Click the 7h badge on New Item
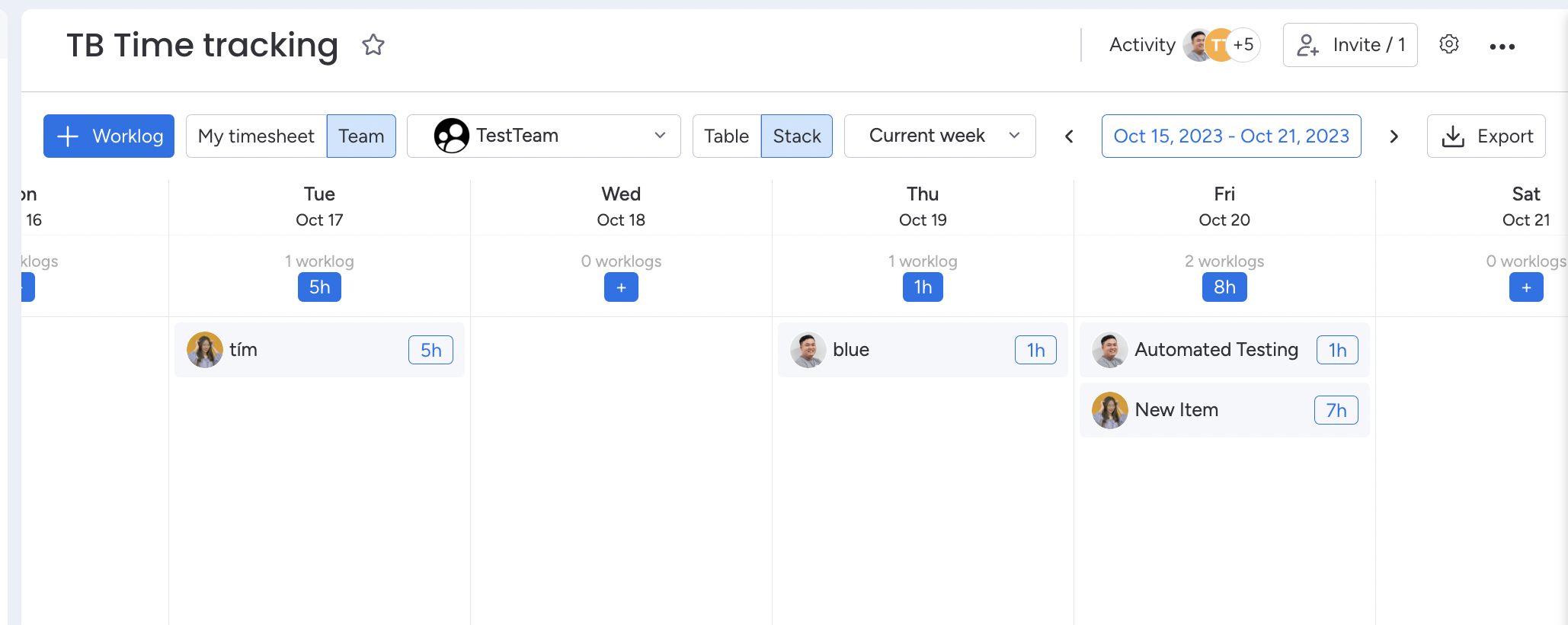Image resolution: width=1568 pixels, height=625 pixels. click(1336, 410)
